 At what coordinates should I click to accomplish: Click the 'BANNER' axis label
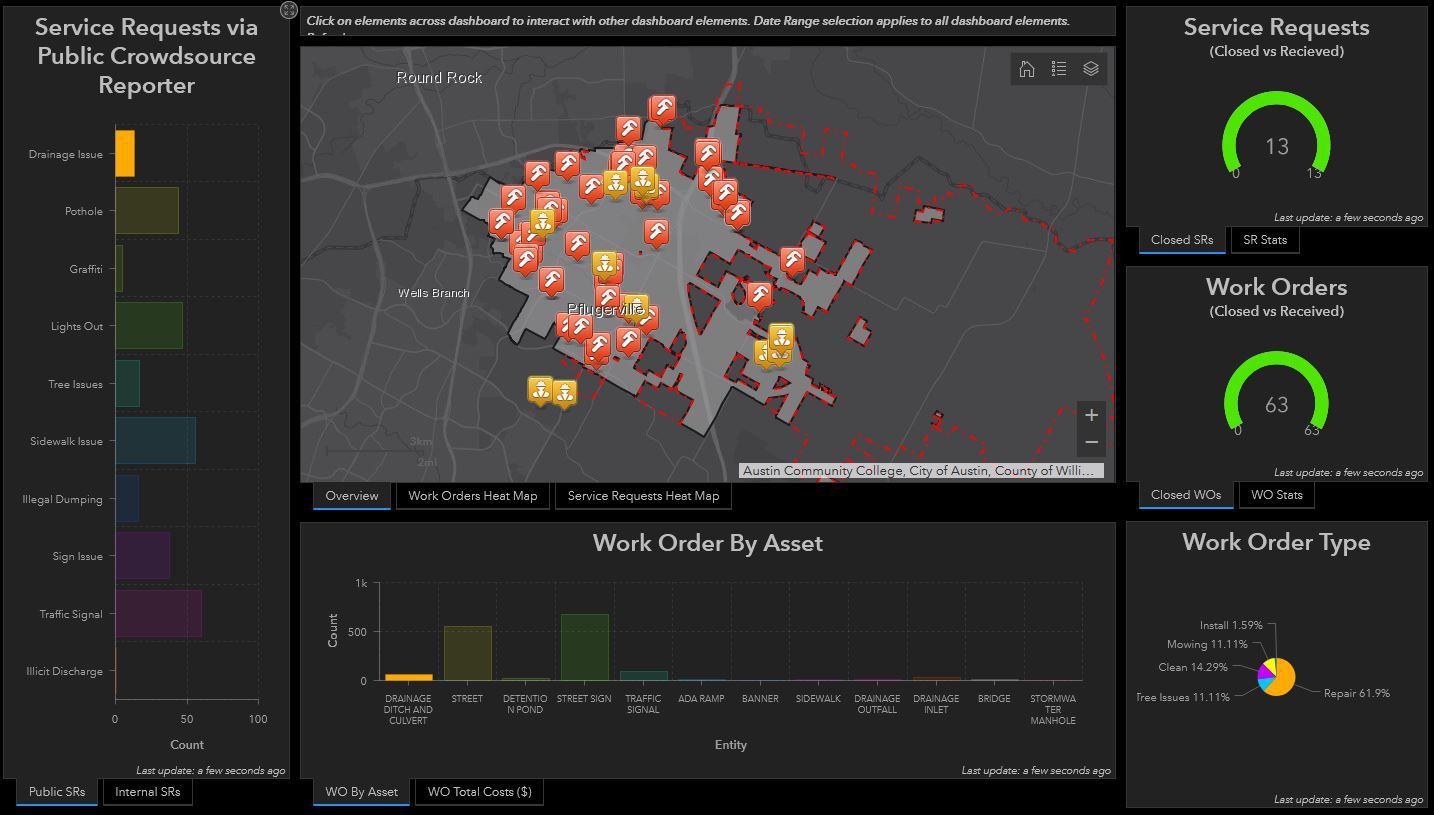tap(760, 699)
